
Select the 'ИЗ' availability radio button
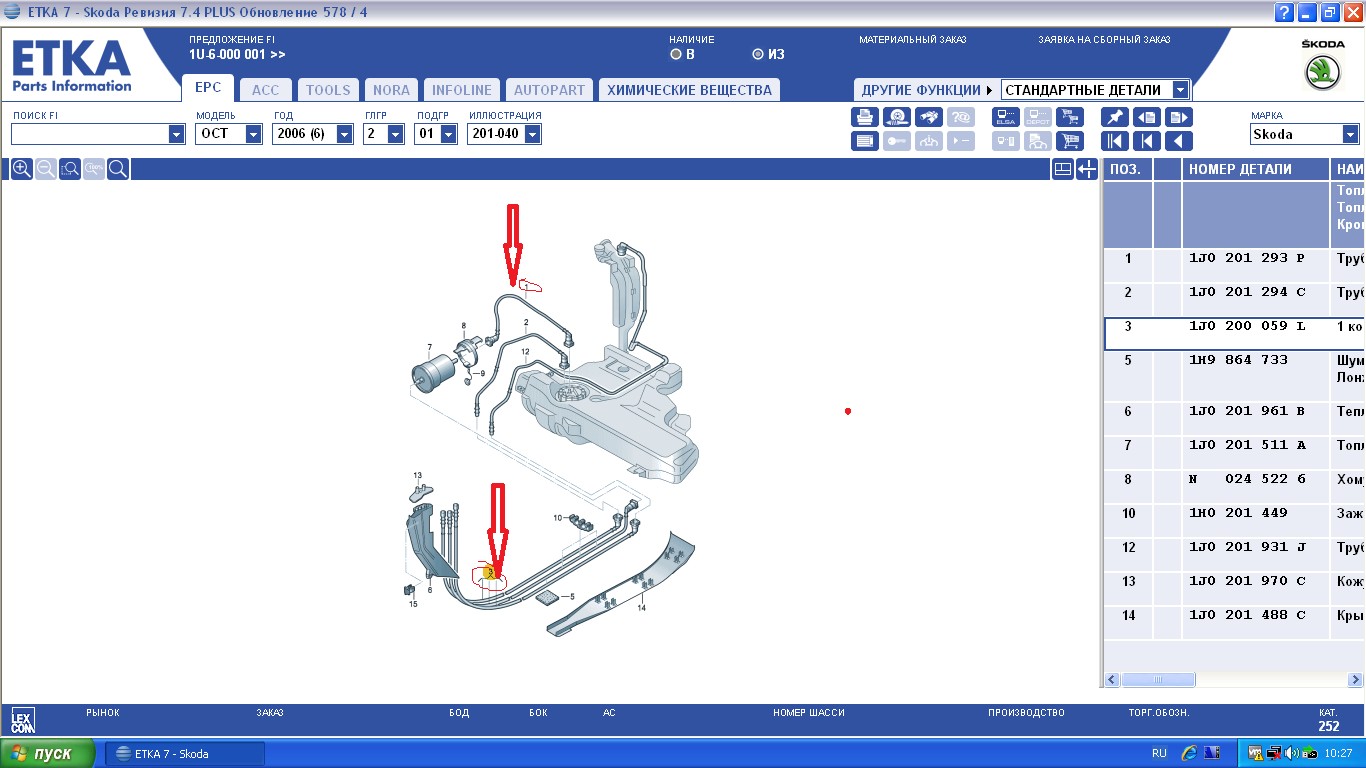tap(758, 54)
